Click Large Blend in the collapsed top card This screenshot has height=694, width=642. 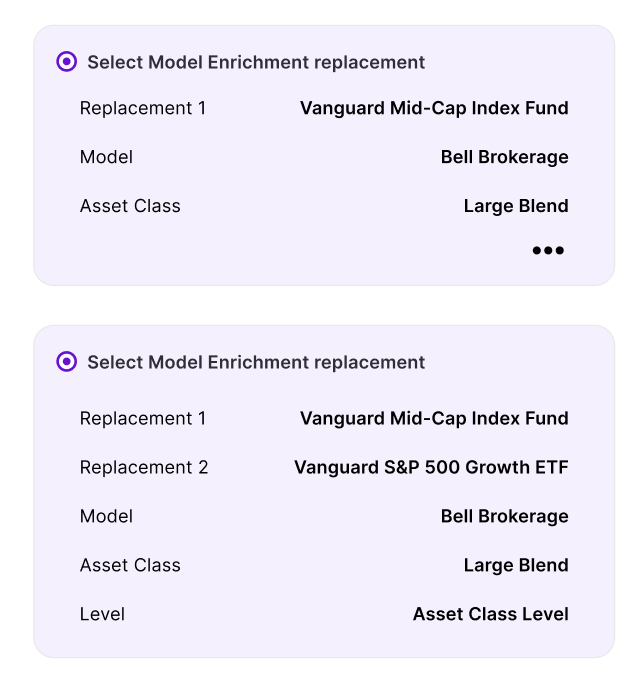(x=516, y=206)
